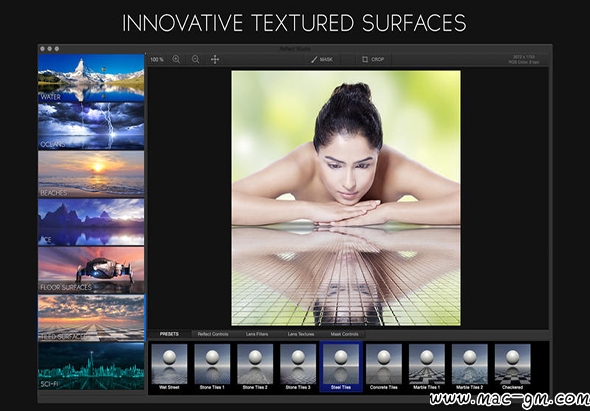Screen dimensions: 590x411
Task: Apply the Stone Tiles 3 preset
Action: pyautogui.click(x=298, y=367)
